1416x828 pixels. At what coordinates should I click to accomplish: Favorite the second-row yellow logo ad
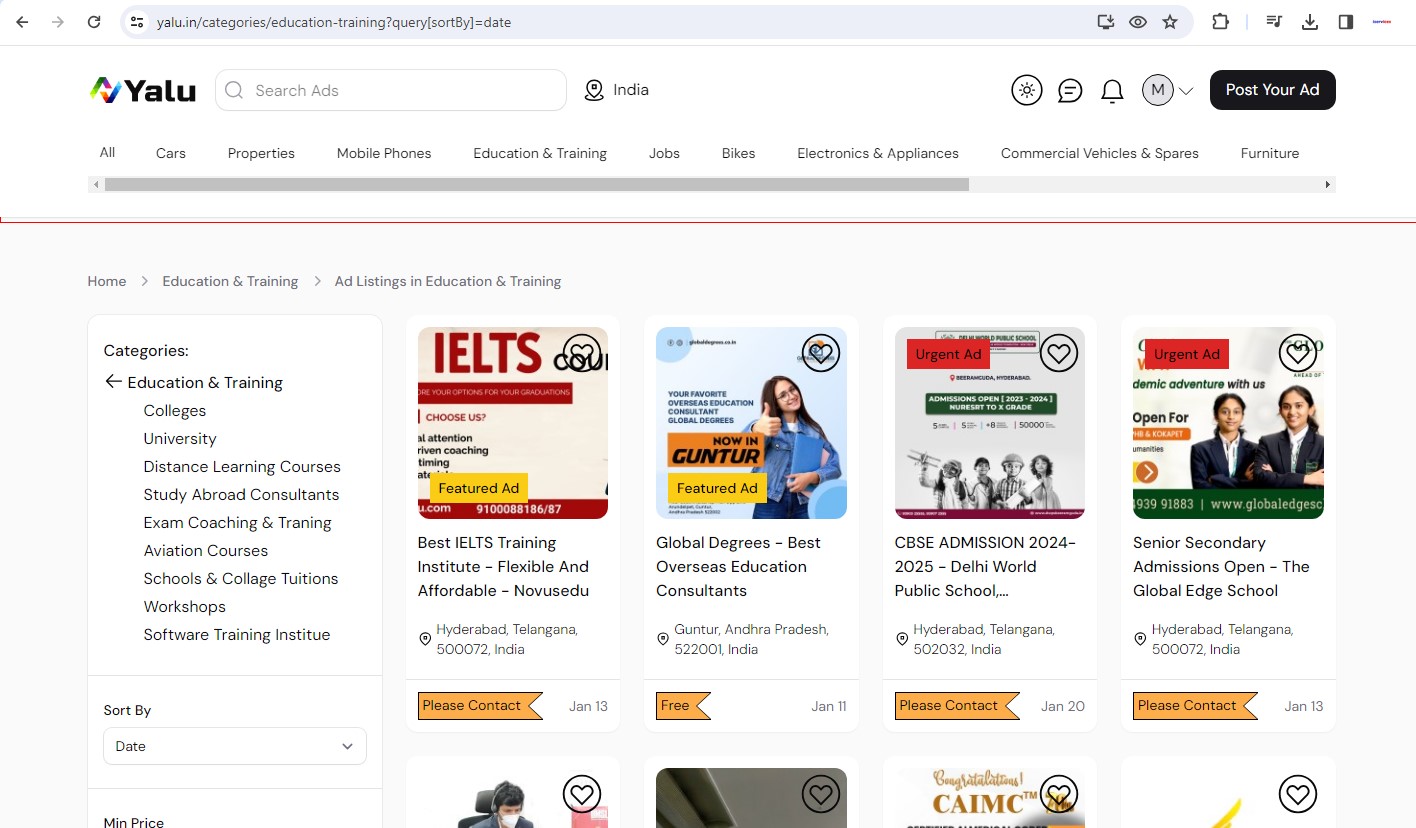tap(1298, 795)
